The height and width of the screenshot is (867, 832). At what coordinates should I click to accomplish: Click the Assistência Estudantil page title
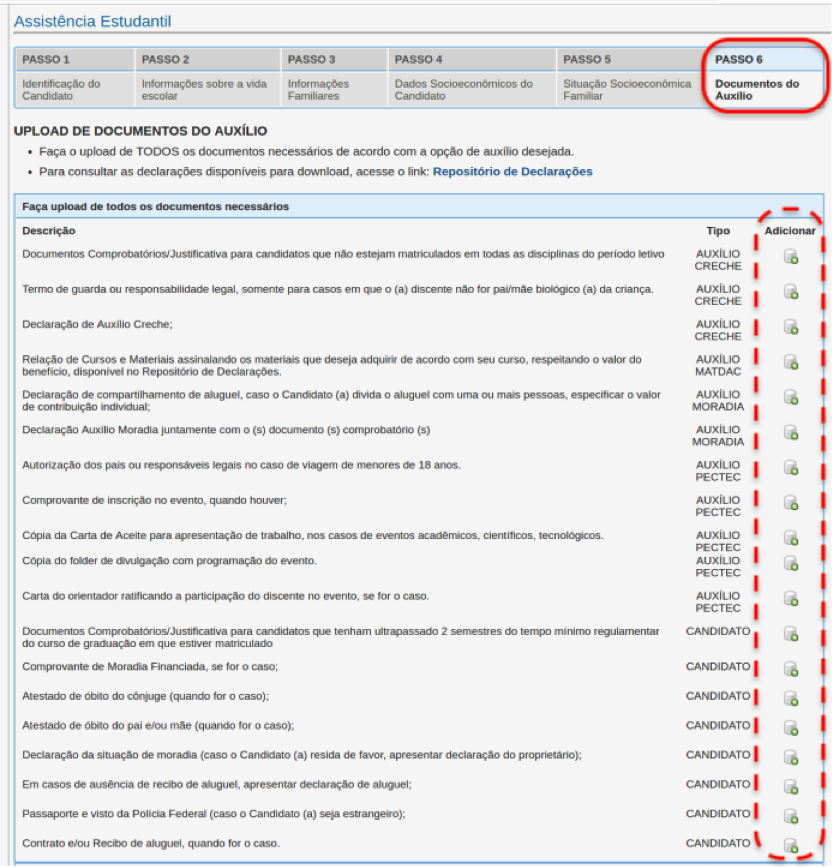[x=92, y=21]
